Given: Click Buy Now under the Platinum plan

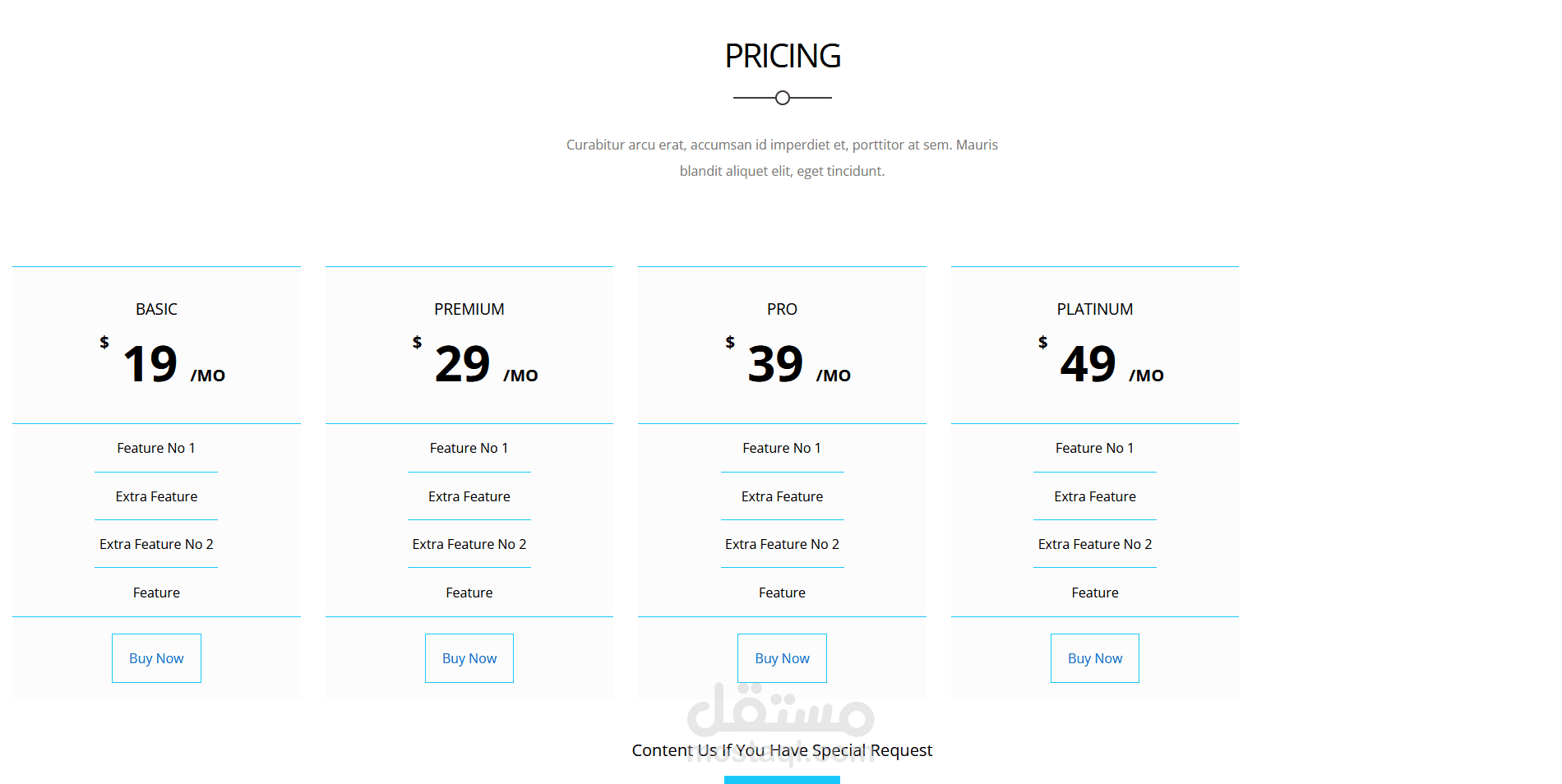Looking at the screenshot, I should [1095, 658].
